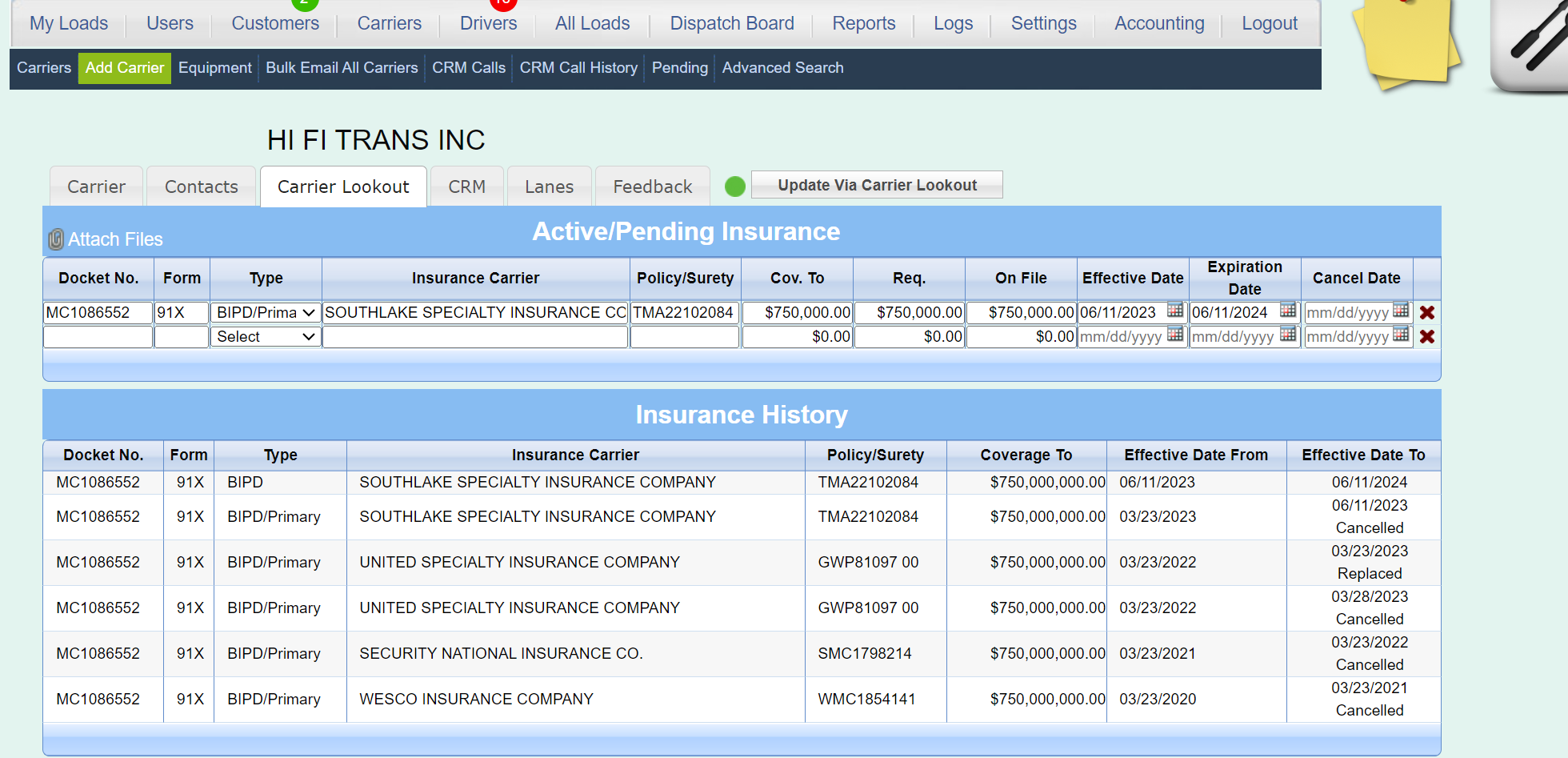
Task: Open Reports menu item
Action: tap(864, 23)
